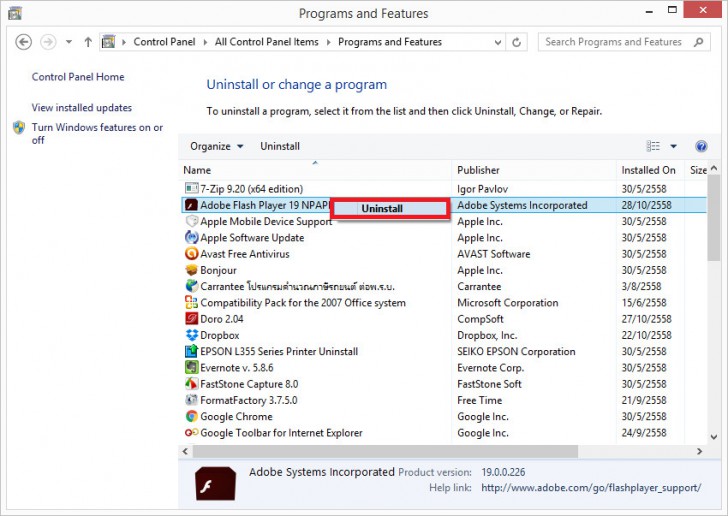Click the Avast Free Antivirus icon
This screenshot has height=516, width=728.
point(191,254)
